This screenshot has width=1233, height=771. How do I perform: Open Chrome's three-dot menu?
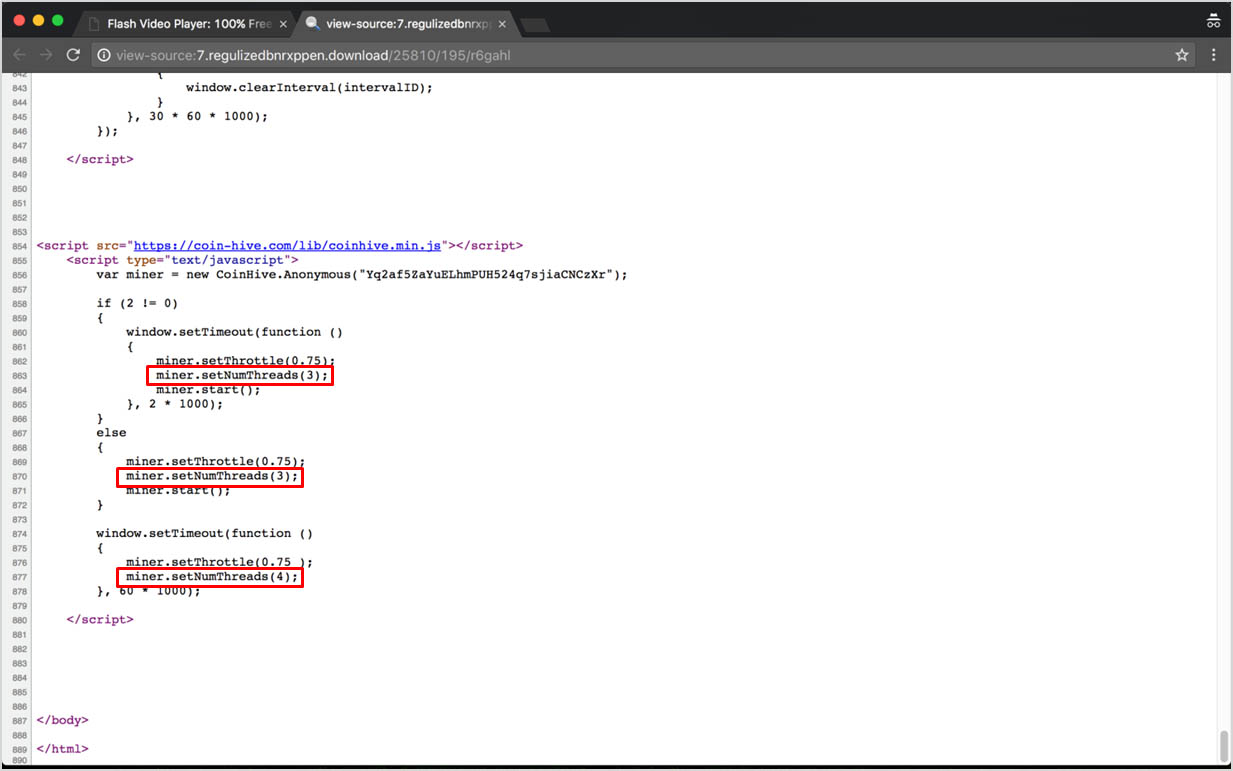(x=1214, y=55)
